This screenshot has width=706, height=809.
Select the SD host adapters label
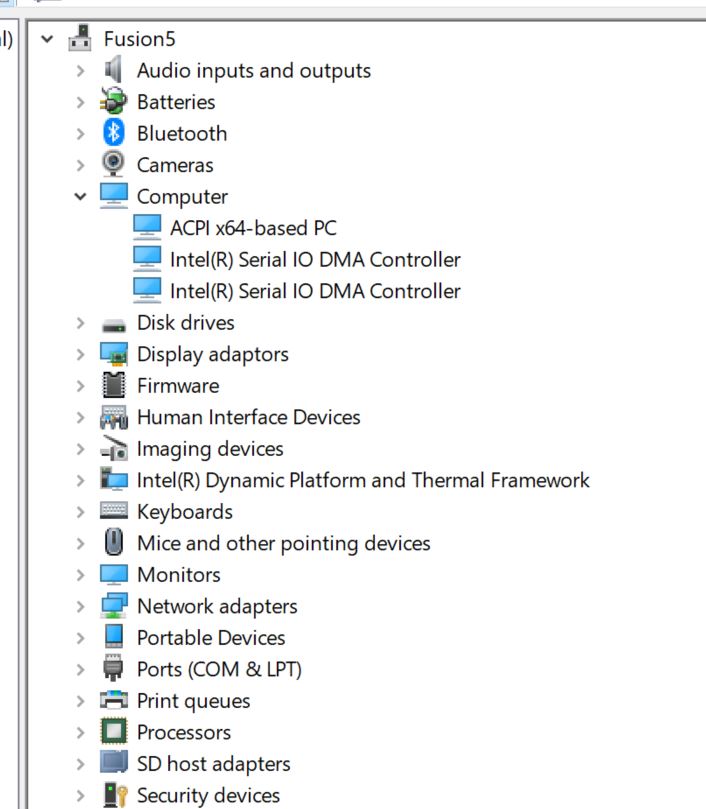point(213,764)
